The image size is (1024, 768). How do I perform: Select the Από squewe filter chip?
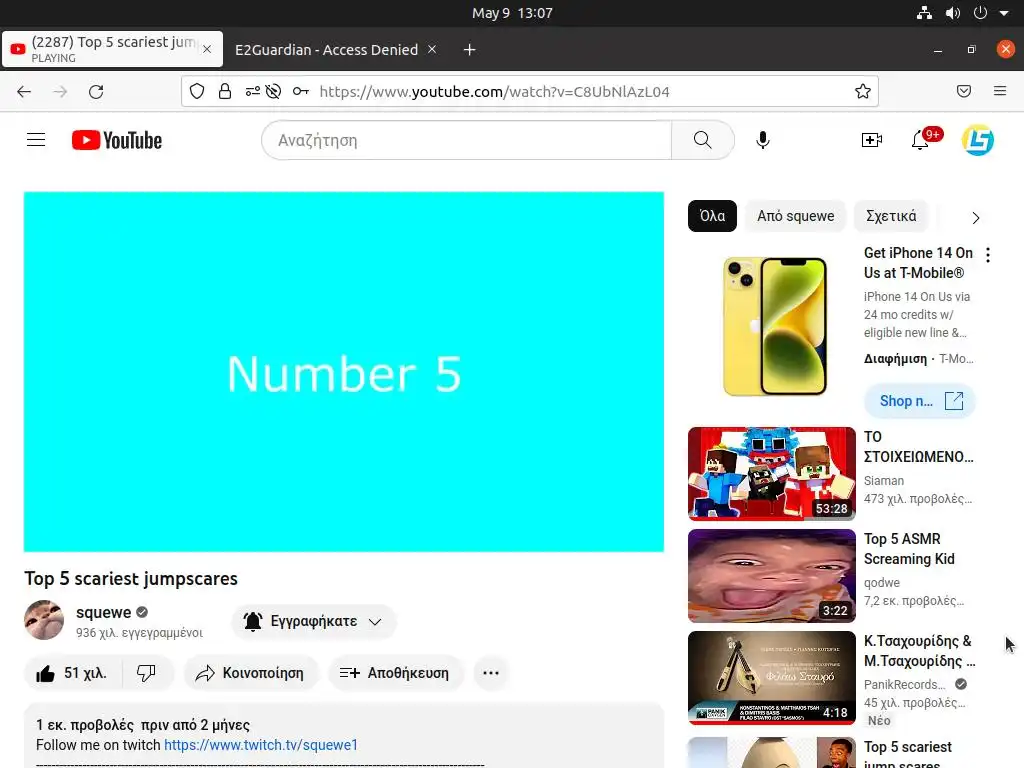coord(795,216)
